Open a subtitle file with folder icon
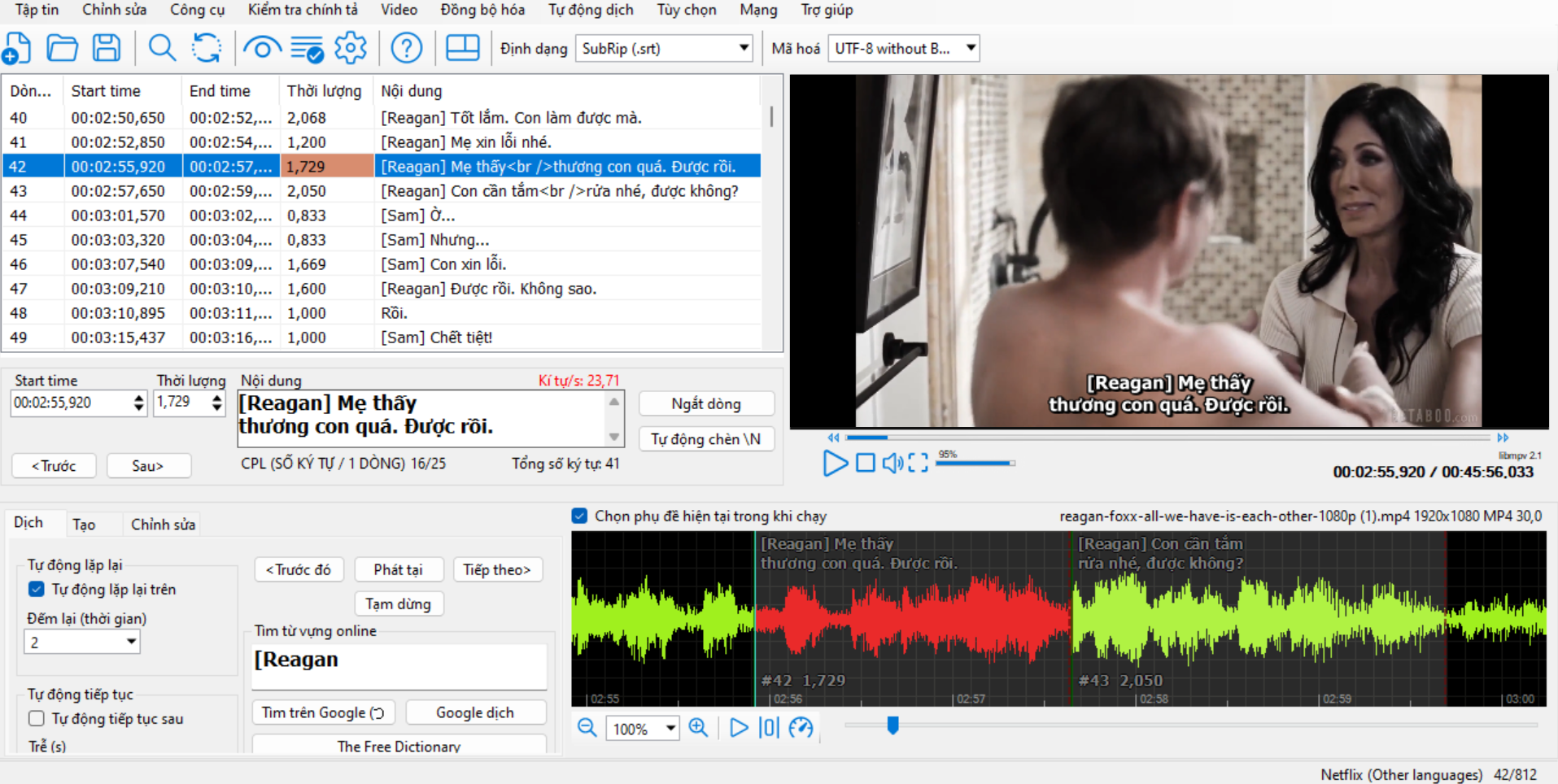The height and width of the screenshot is (784, 1558). 62,48
